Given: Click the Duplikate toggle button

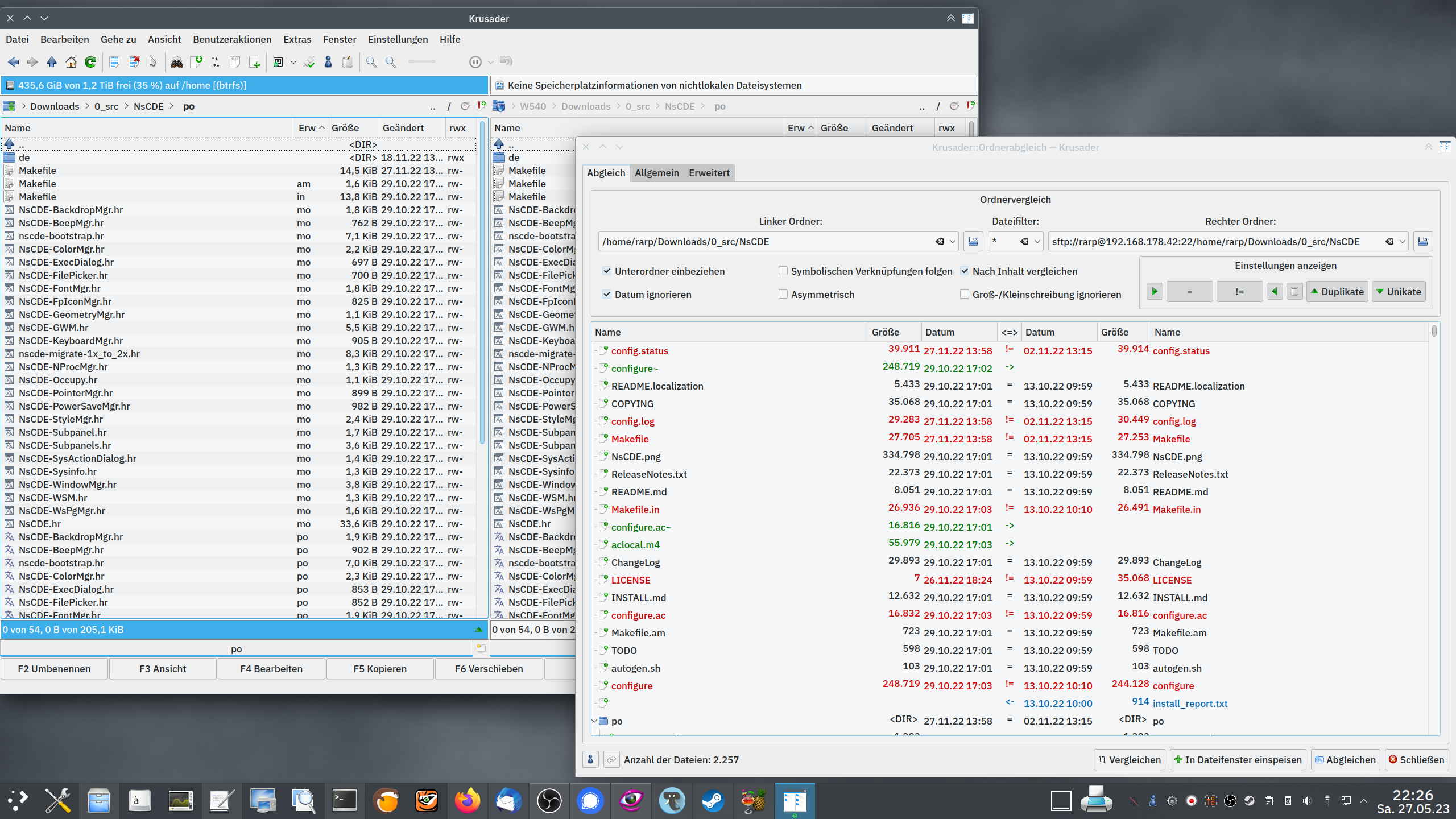Looking at the screenshot, I should [x=1337, y=291].
